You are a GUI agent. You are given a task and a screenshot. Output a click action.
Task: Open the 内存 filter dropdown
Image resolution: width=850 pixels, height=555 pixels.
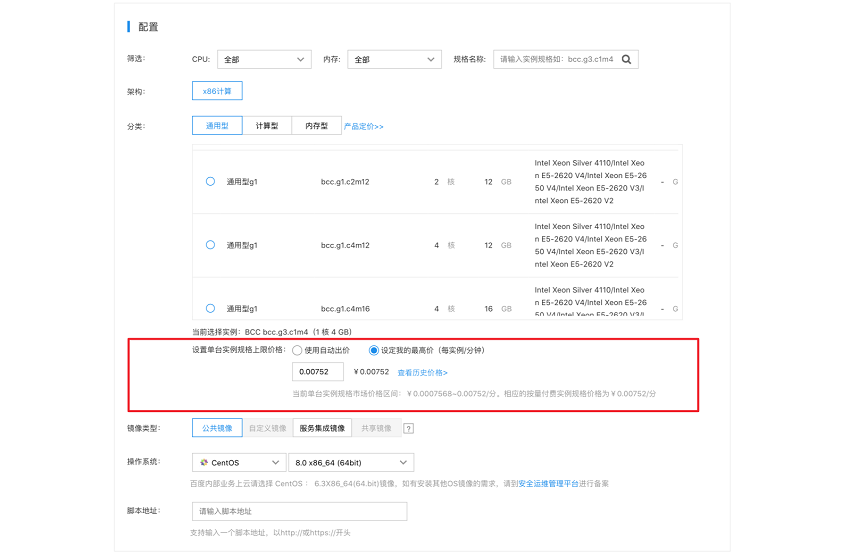coord(394,60)
